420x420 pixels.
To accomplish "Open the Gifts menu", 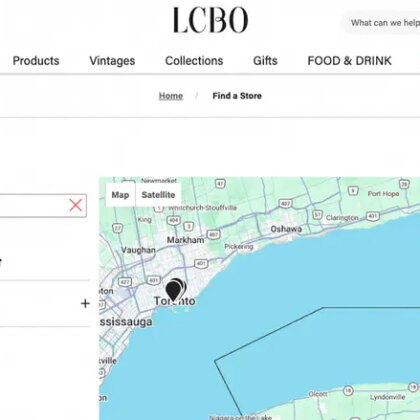I will 265,61.
